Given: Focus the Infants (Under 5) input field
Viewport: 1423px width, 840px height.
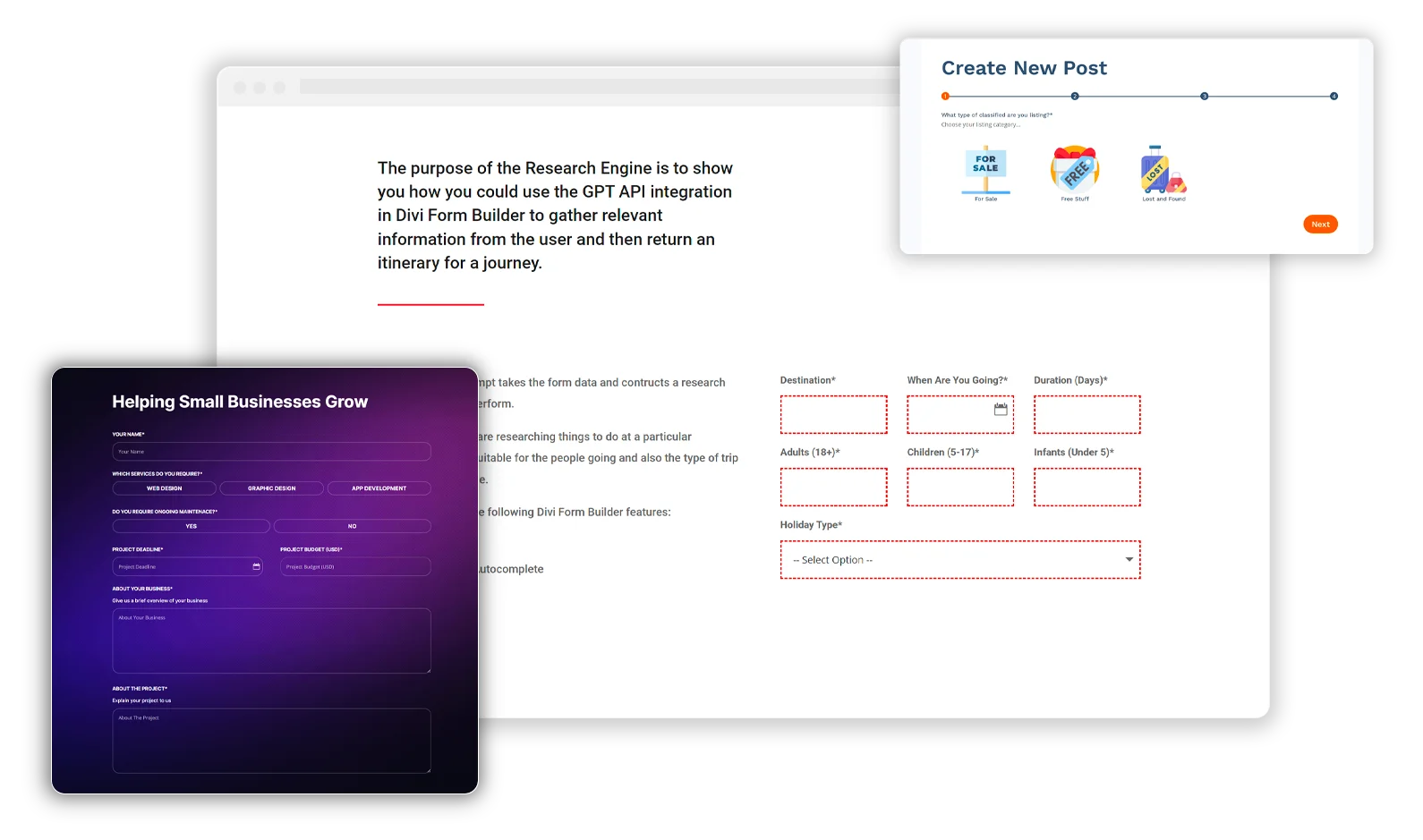Looking at the screenshot, I should 1087,488.
